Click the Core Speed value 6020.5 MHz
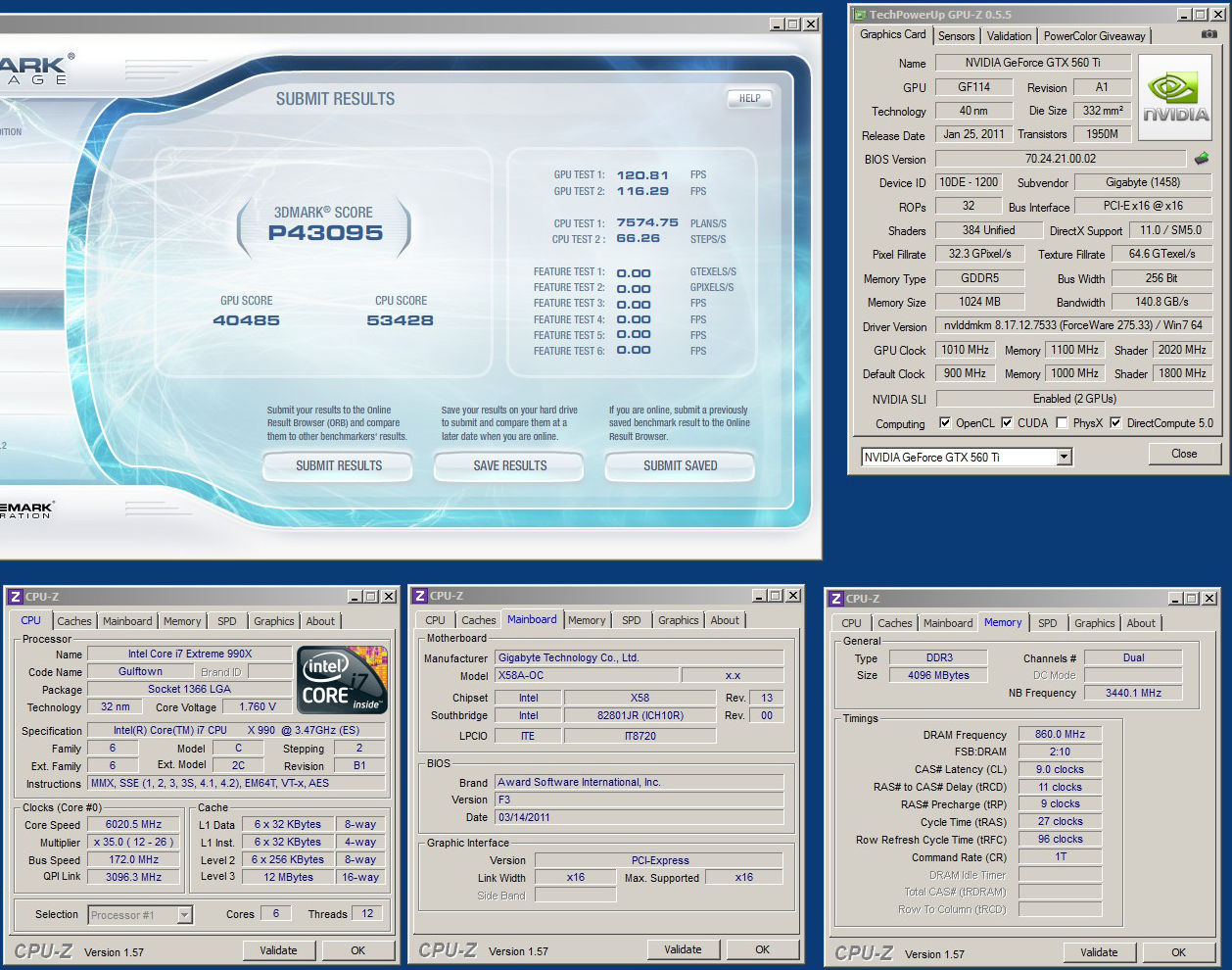The height and width of the screenshot is (970, 1232). [x=134, y=825]
